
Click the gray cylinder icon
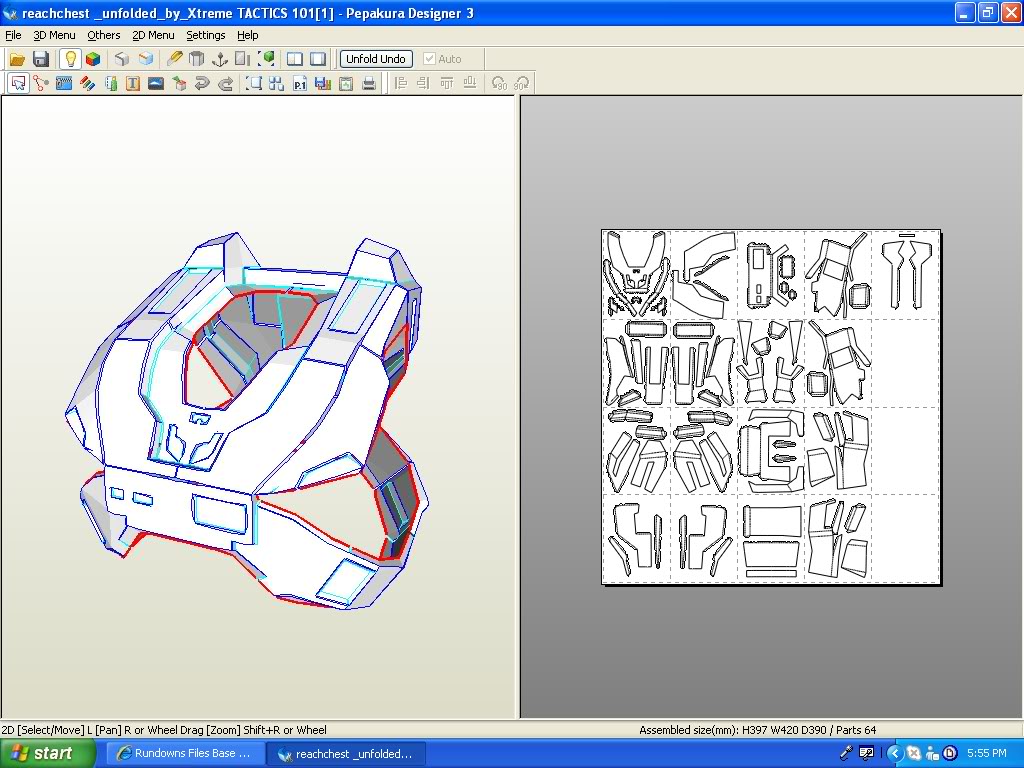196,59
